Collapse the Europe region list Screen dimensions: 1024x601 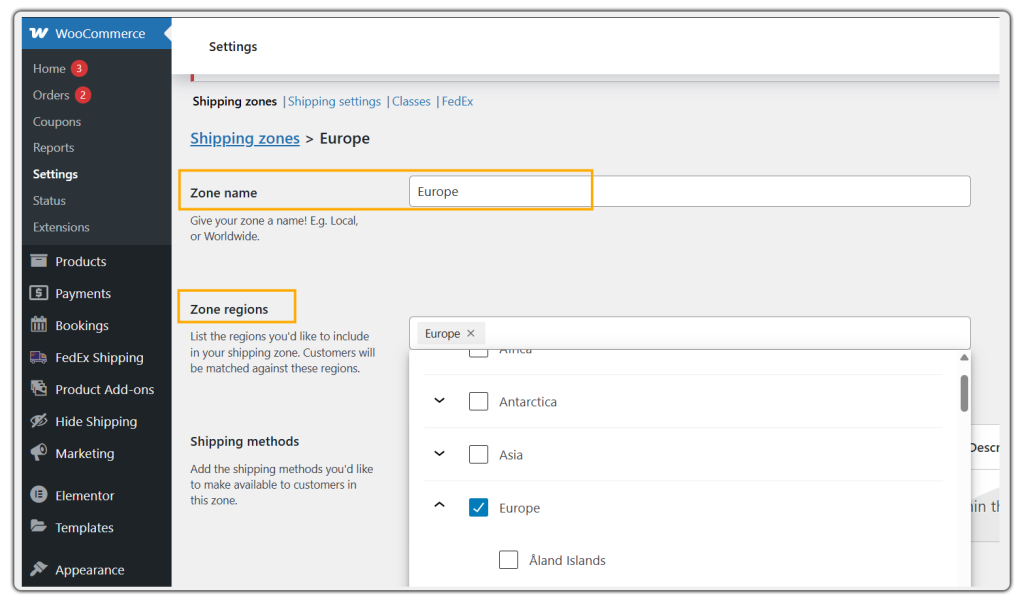pyautogui.click(x=438, y=505)
